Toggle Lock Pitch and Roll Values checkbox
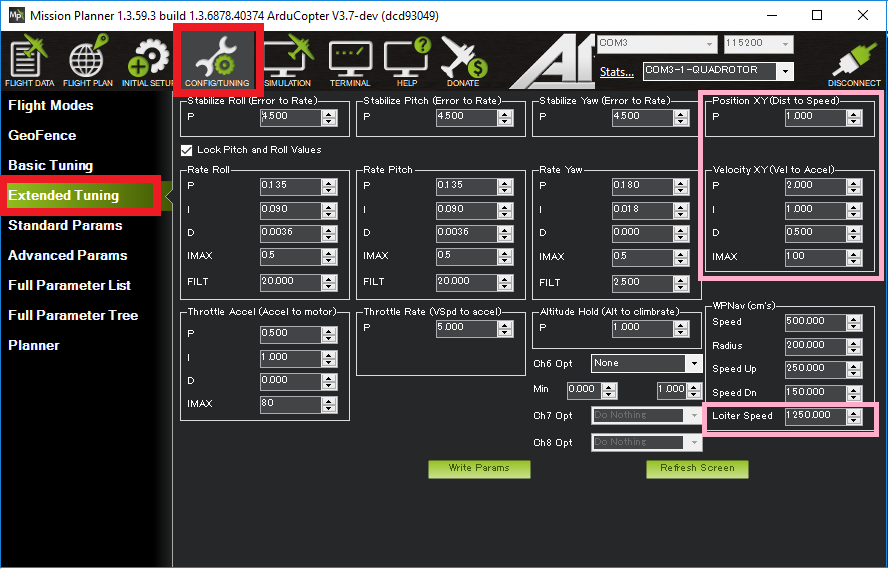Screen dimensions: 888x569 (187, 150)
